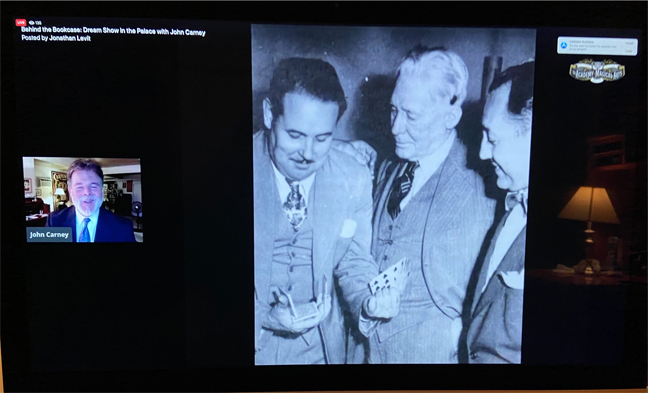The image size is (648, 393).
Task: Click the eye viewer count icon
Action: pyautogui.click(x=31, y=23)
